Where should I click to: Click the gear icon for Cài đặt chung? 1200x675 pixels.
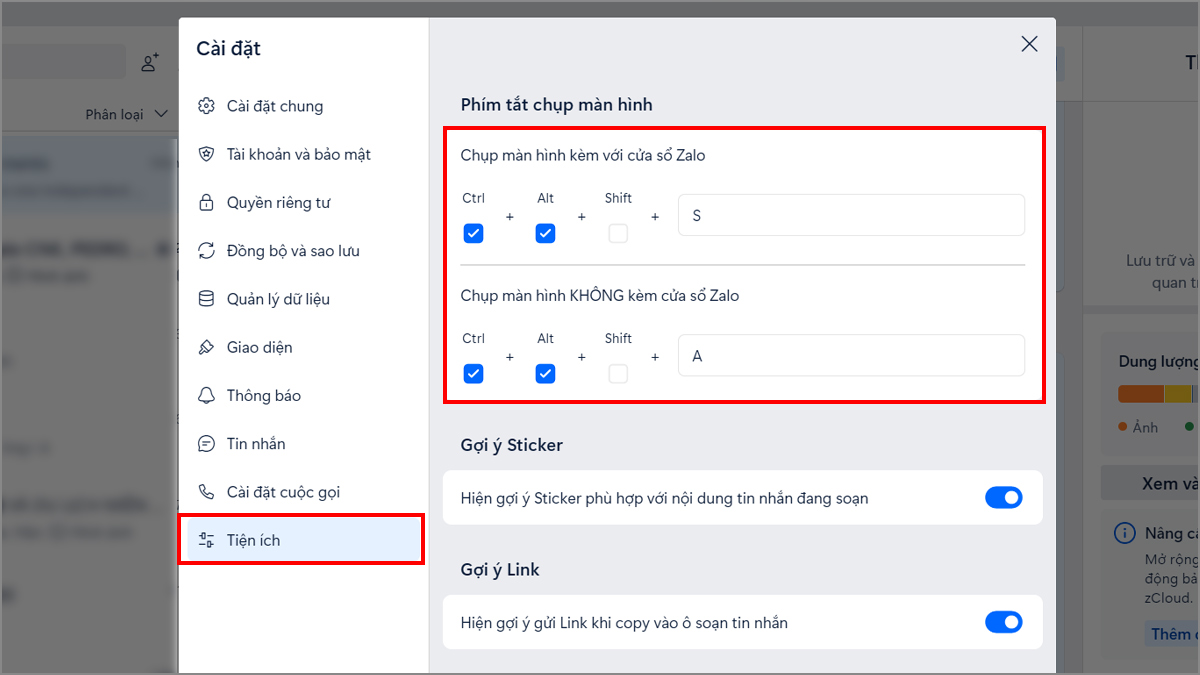tap(207, 106)
